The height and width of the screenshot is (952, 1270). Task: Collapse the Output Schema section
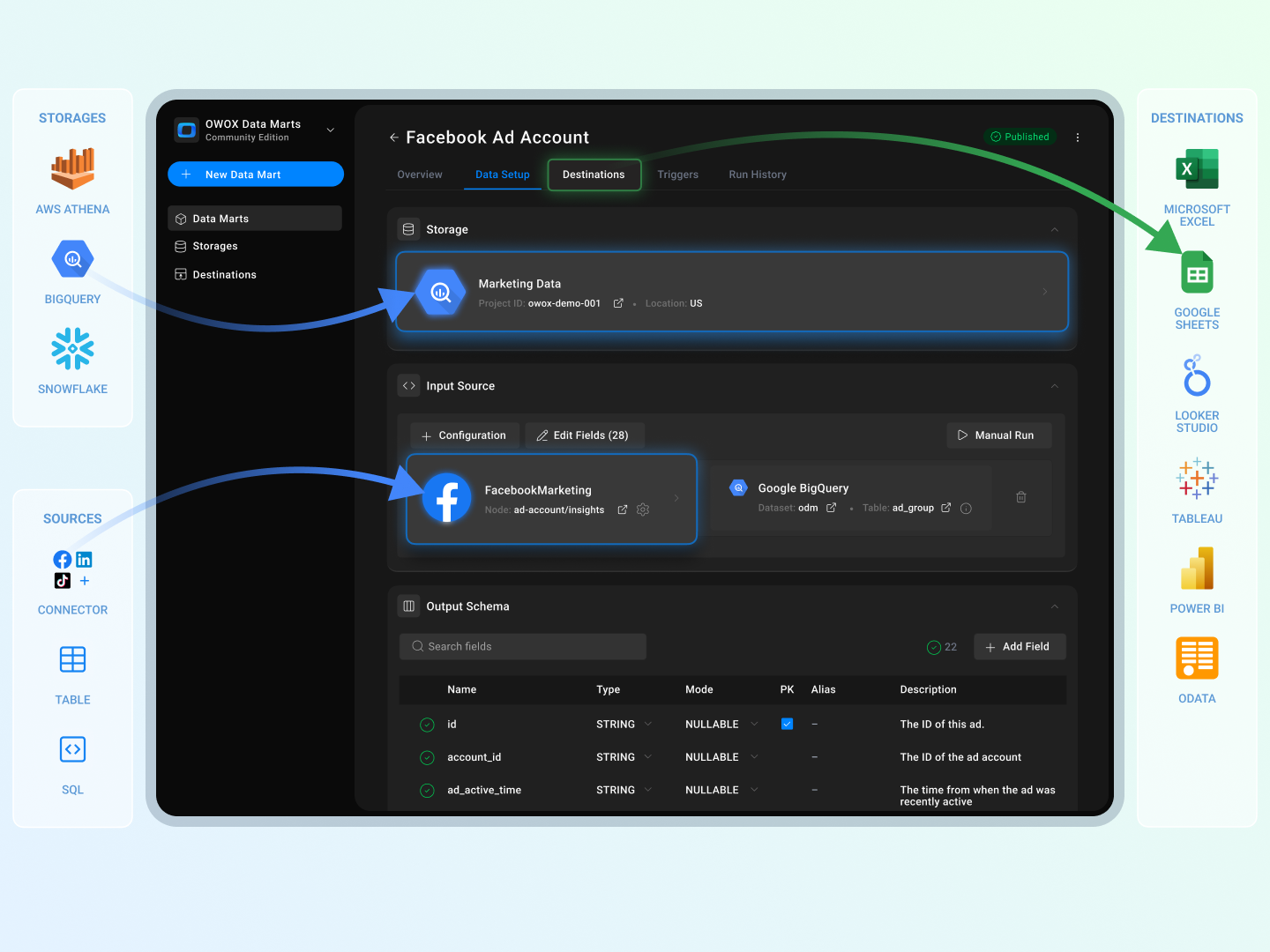click(1054, 606)
